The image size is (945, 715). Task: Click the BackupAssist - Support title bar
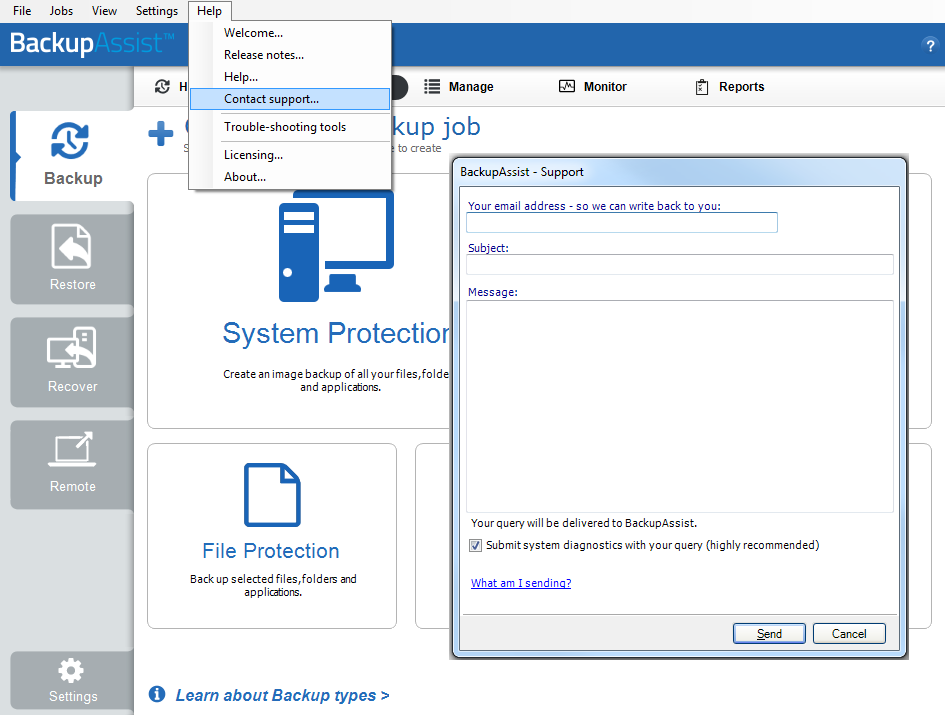(680, 172)
